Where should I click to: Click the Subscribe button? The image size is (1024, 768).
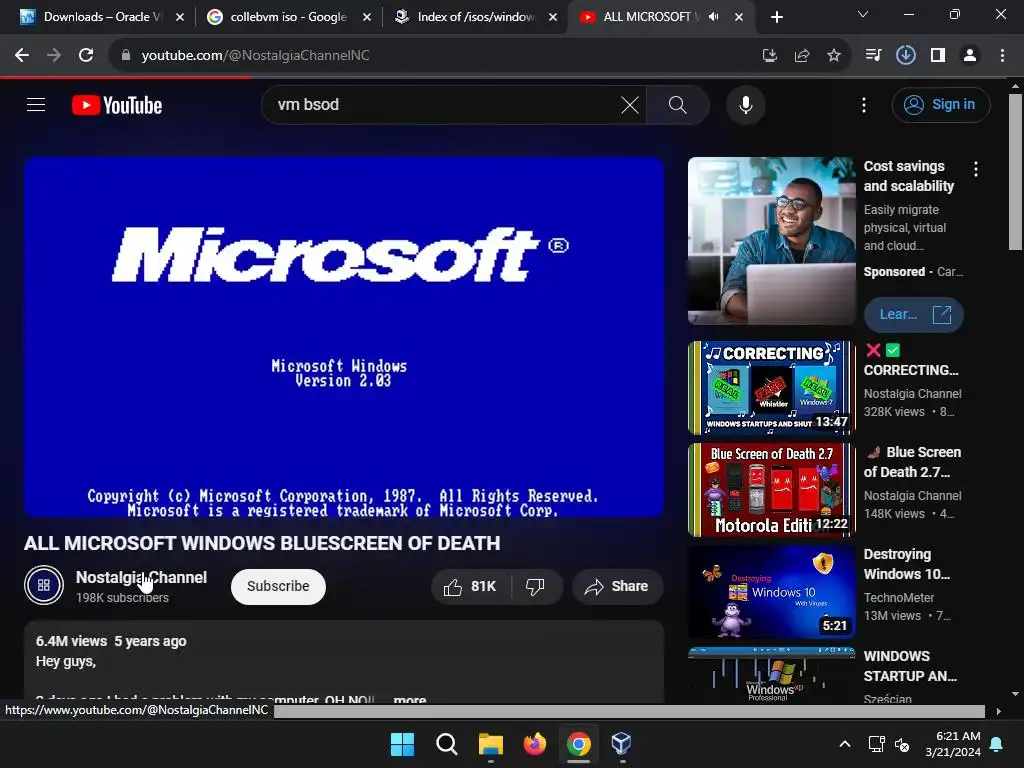pyautogui.click(x=278, y=586)
